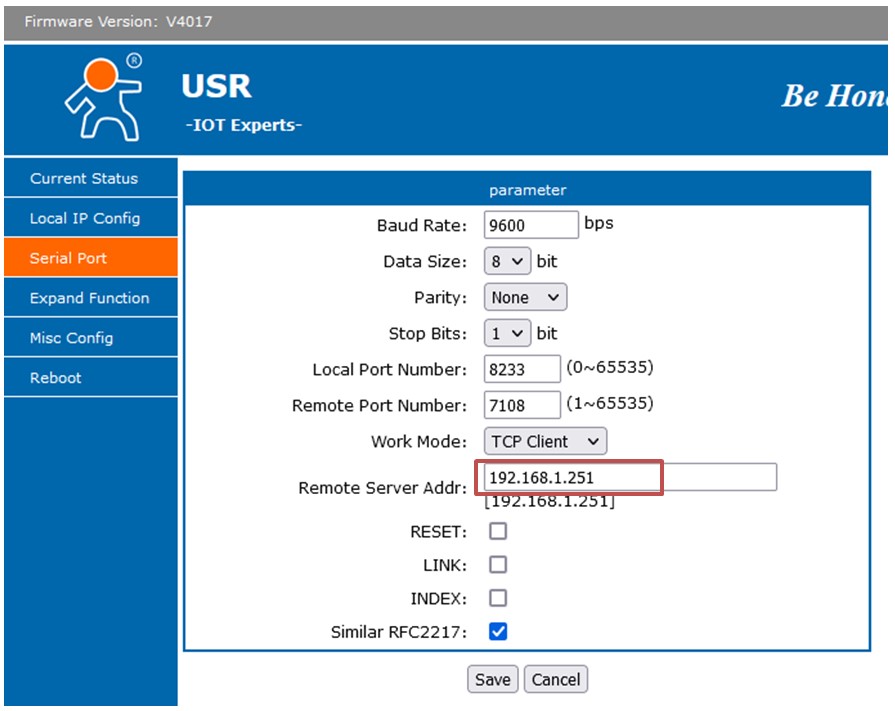Screen dimensions: 895x711
Task: Save the serial port parameters
Action: click(x=493, y=680)
